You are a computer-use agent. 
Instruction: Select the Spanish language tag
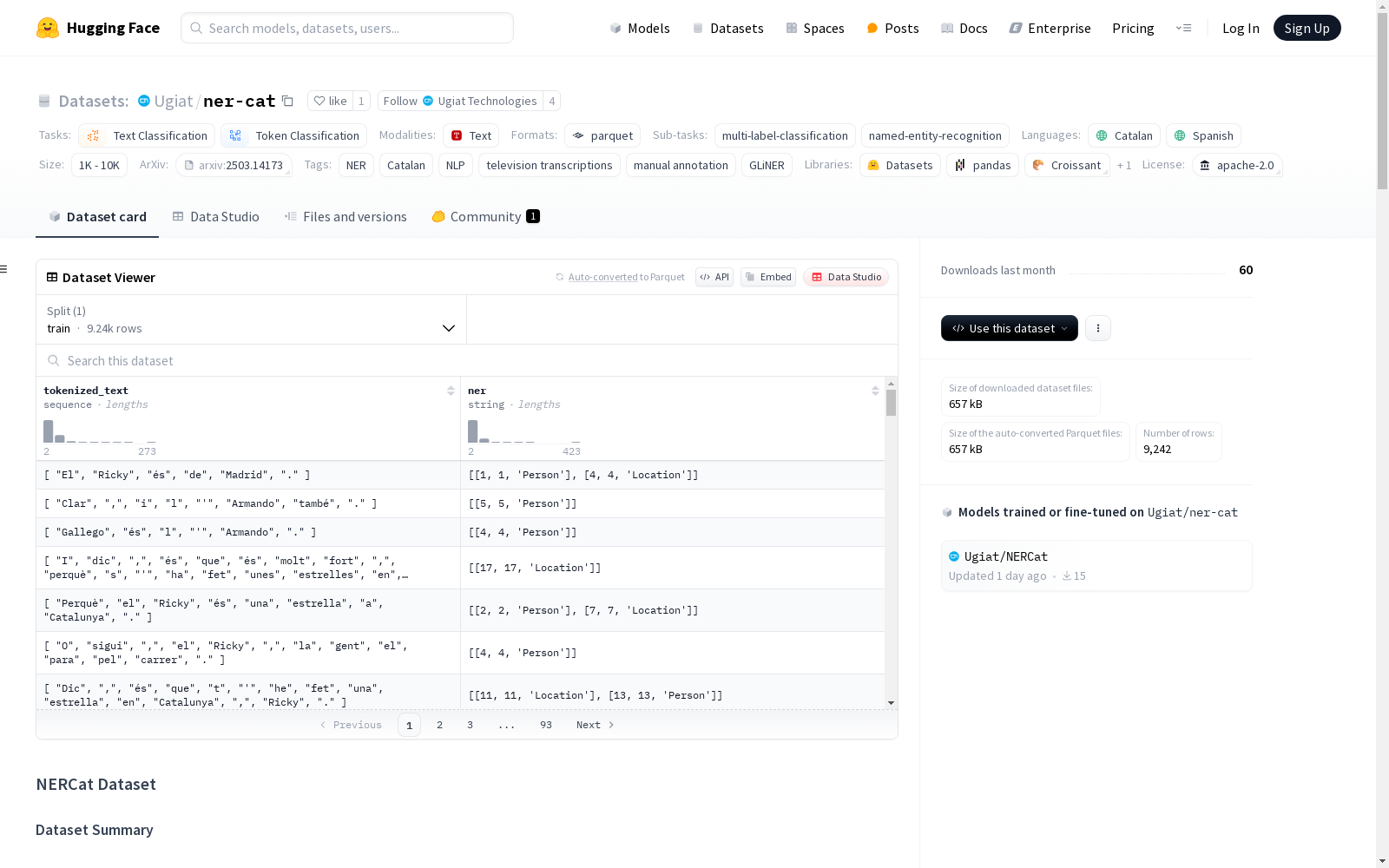(x=1203, y=135)
